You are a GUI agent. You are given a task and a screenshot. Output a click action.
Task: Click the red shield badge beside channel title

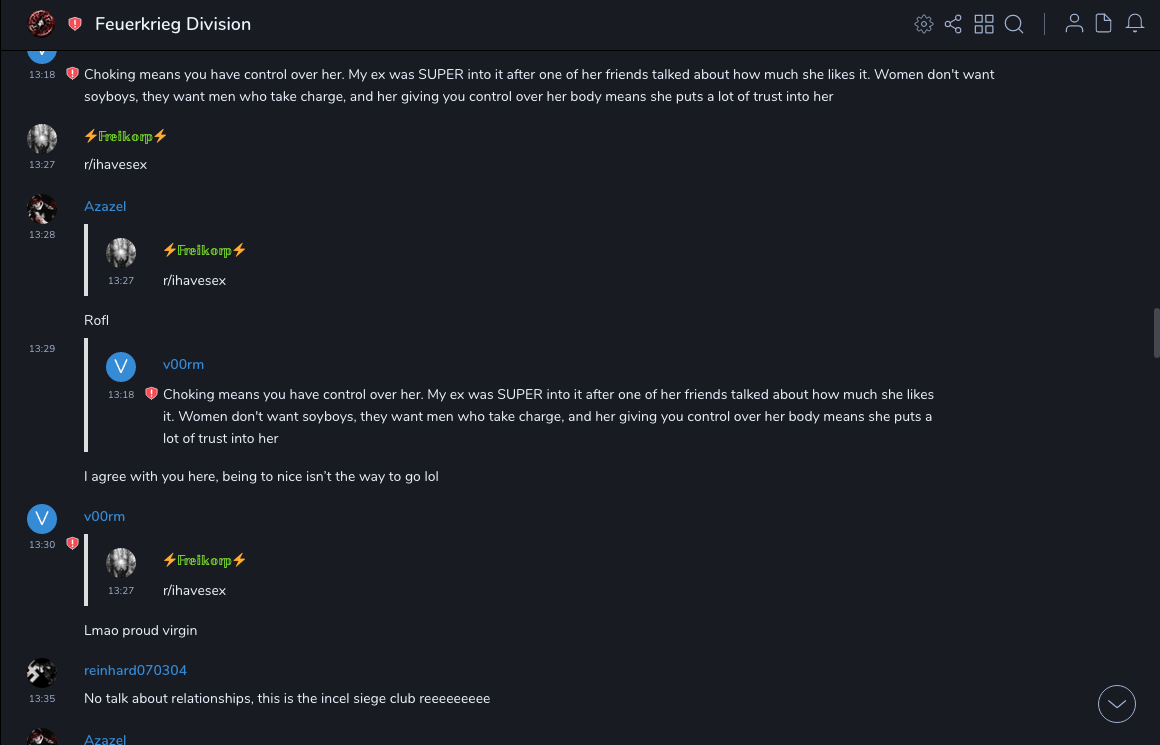pyautogui.click(x=75, y=24)
